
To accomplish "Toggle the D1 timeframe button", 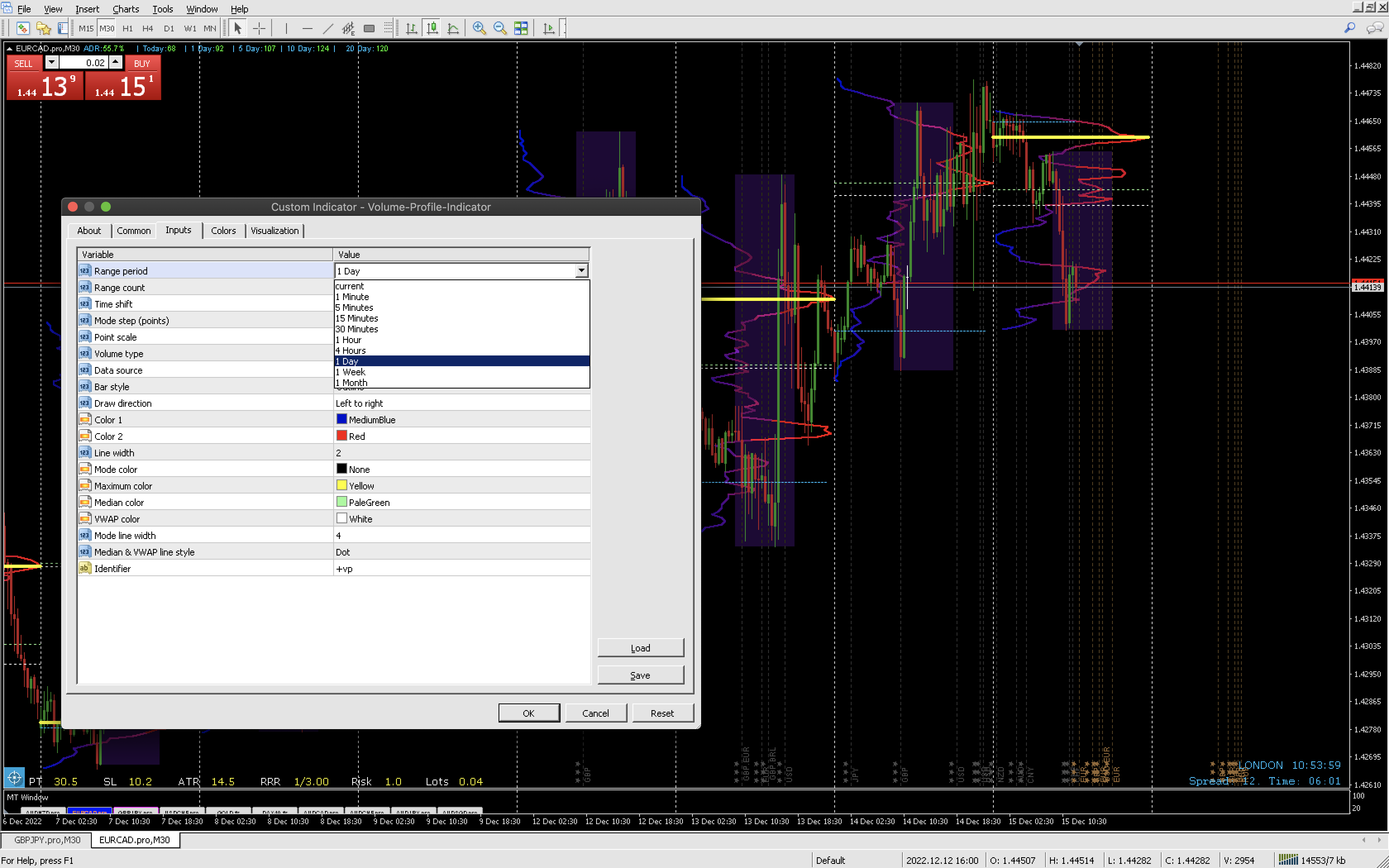I will 169,28.
